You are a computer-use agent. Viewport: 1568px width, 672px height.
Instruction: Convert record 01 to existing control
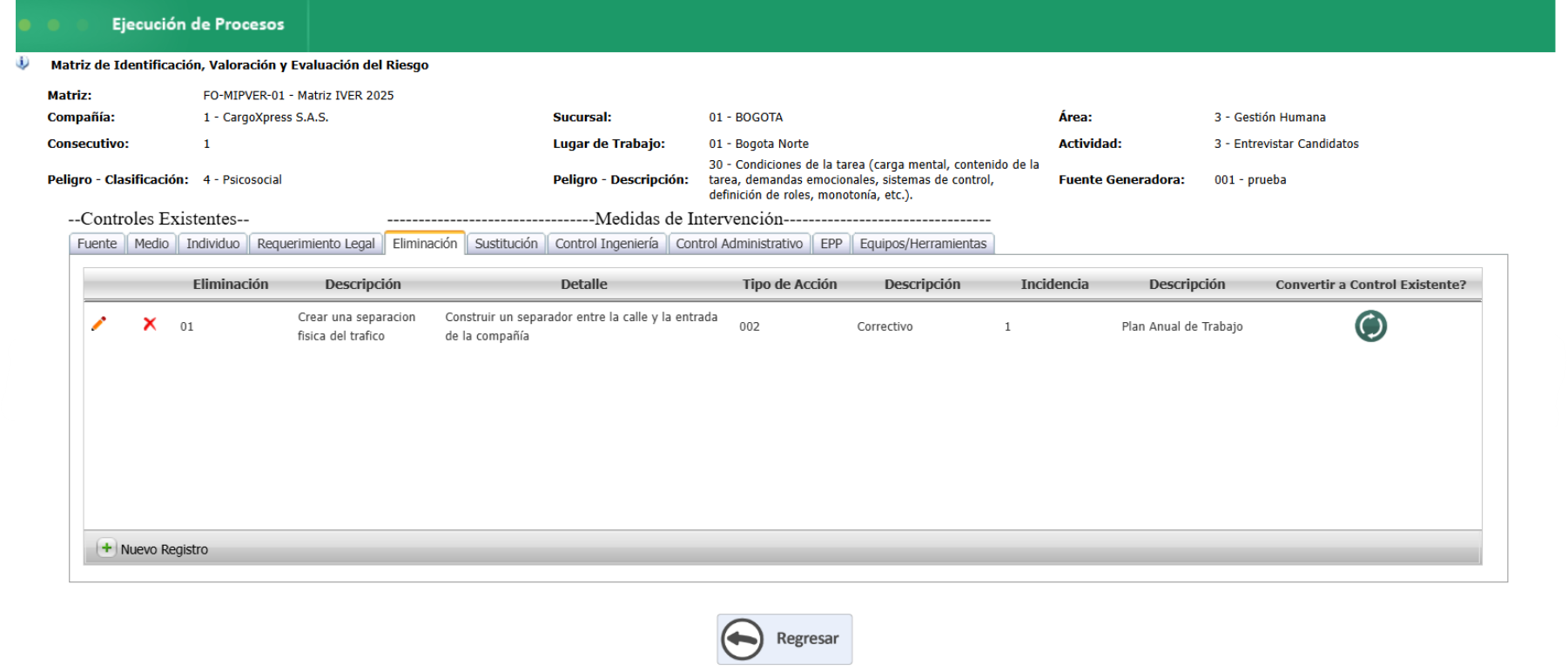1370,326
